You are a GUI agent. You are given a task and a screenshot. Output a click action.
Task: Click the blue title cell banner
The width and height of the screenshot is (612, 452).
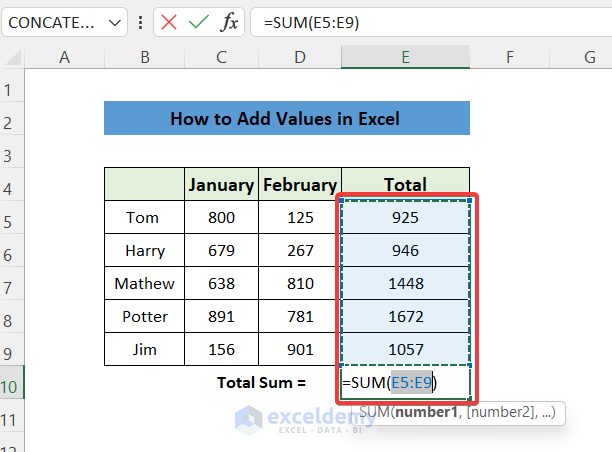pyautogui.click(x=286, y=119)
